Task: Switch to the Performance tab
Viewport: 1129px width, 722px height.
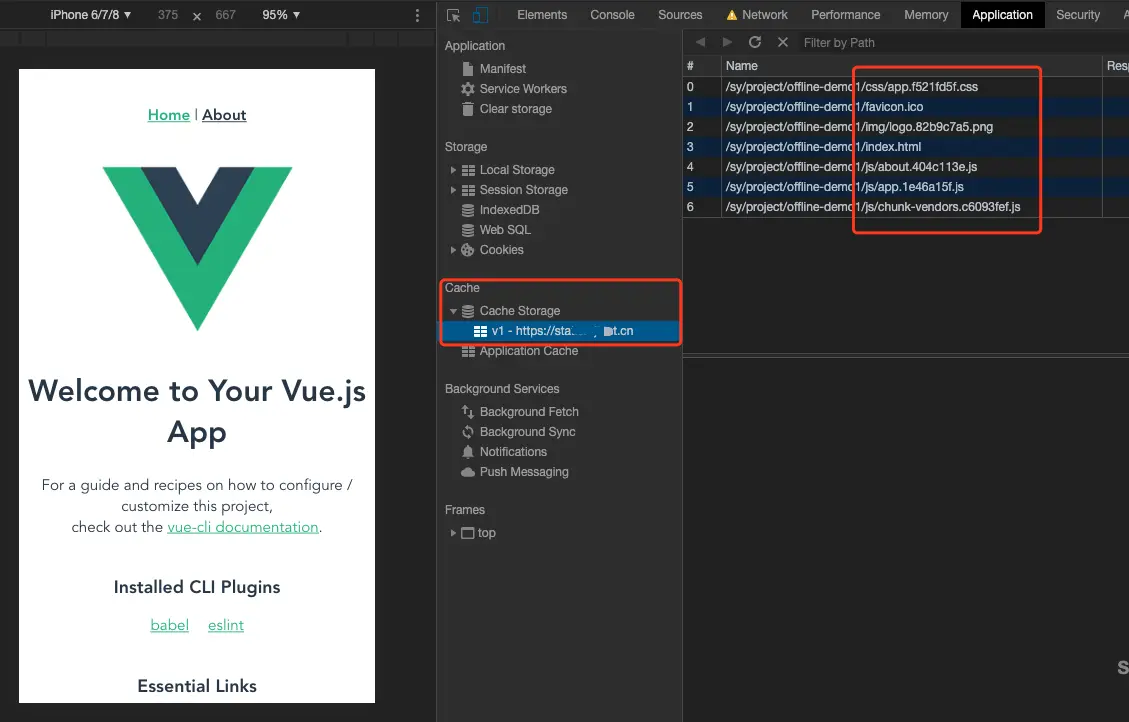Action: pyautogui.click(x=845, y=14)
